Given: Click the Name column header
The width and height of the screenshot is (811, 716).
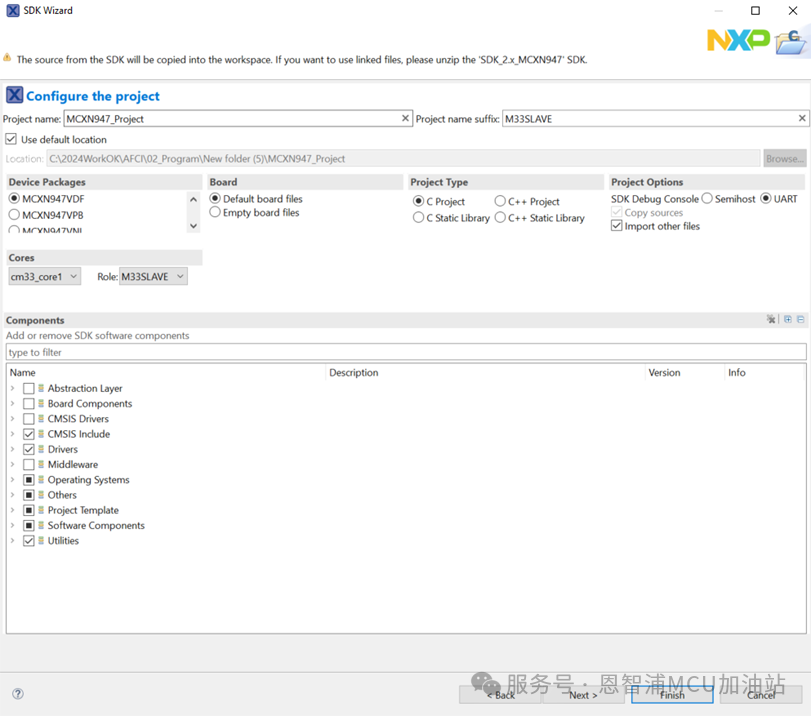Looking at the screenshot, I should coord(166,372).
